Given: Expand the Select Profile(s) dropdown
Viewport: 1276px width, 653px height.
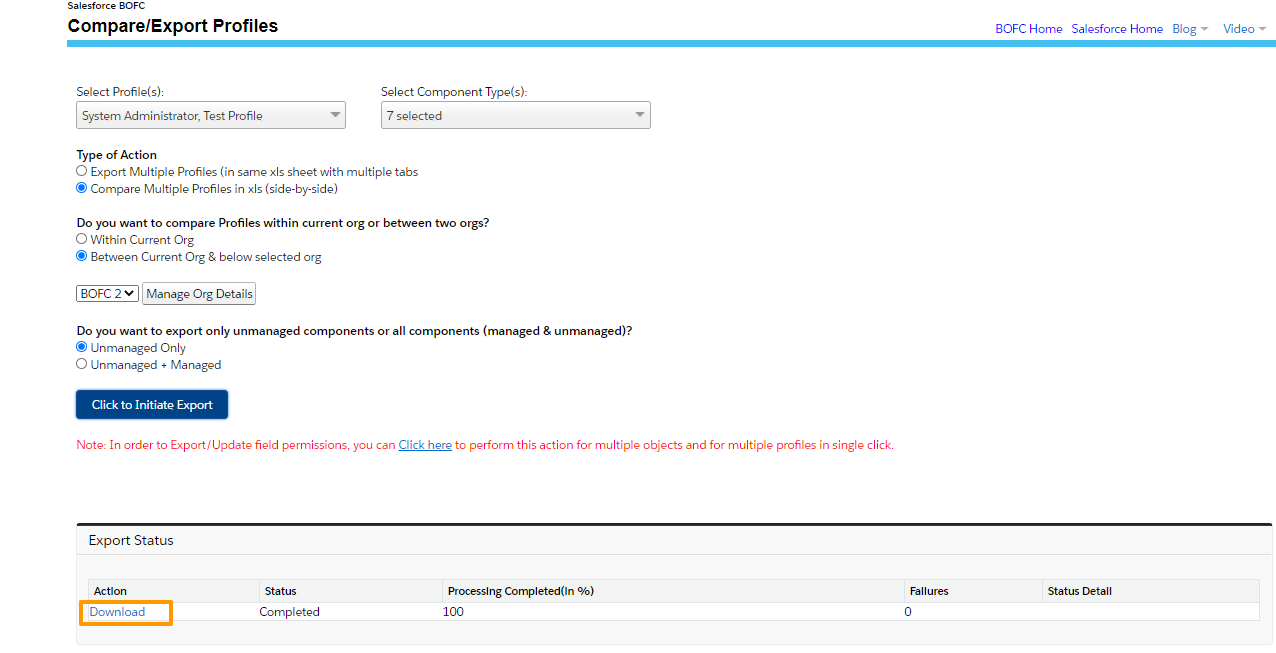Looking at the screenshot, I should click(211, 115).
